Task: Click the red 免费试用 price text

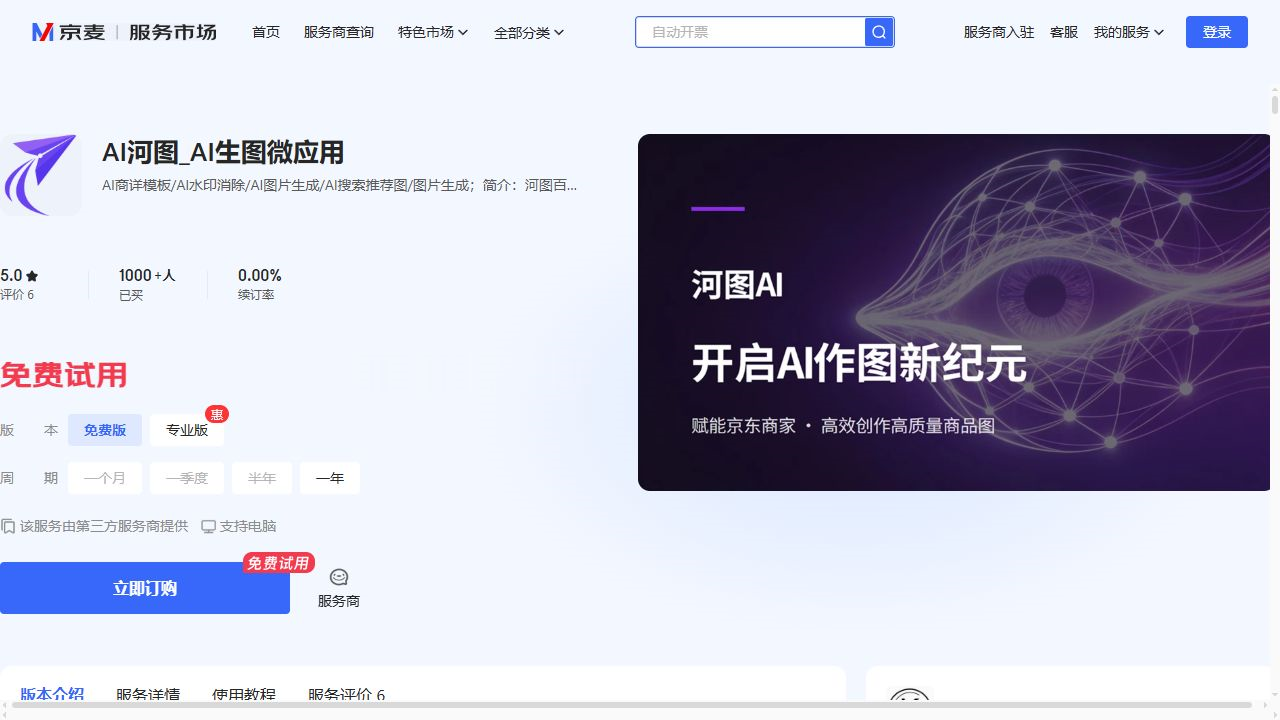Action: point(64,375)
